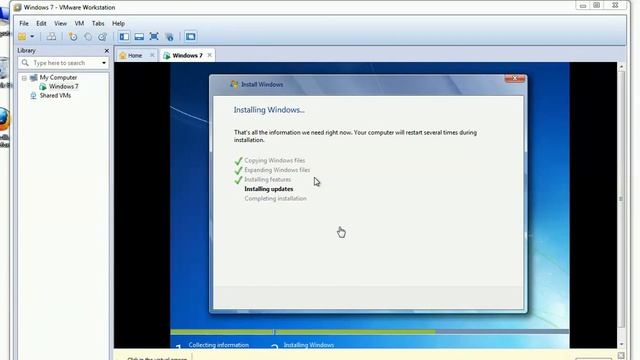
Task: Open the File menu
Action: tap(24, 23)
